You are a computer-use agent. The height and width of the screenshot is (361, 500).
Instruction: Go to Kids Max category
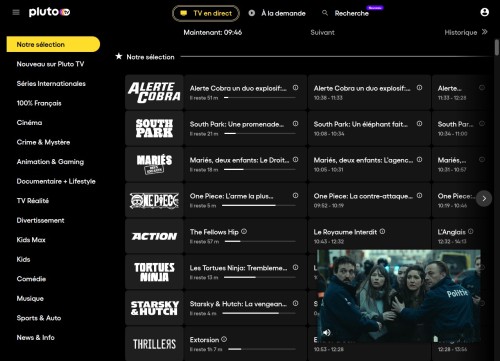point(31,240)
